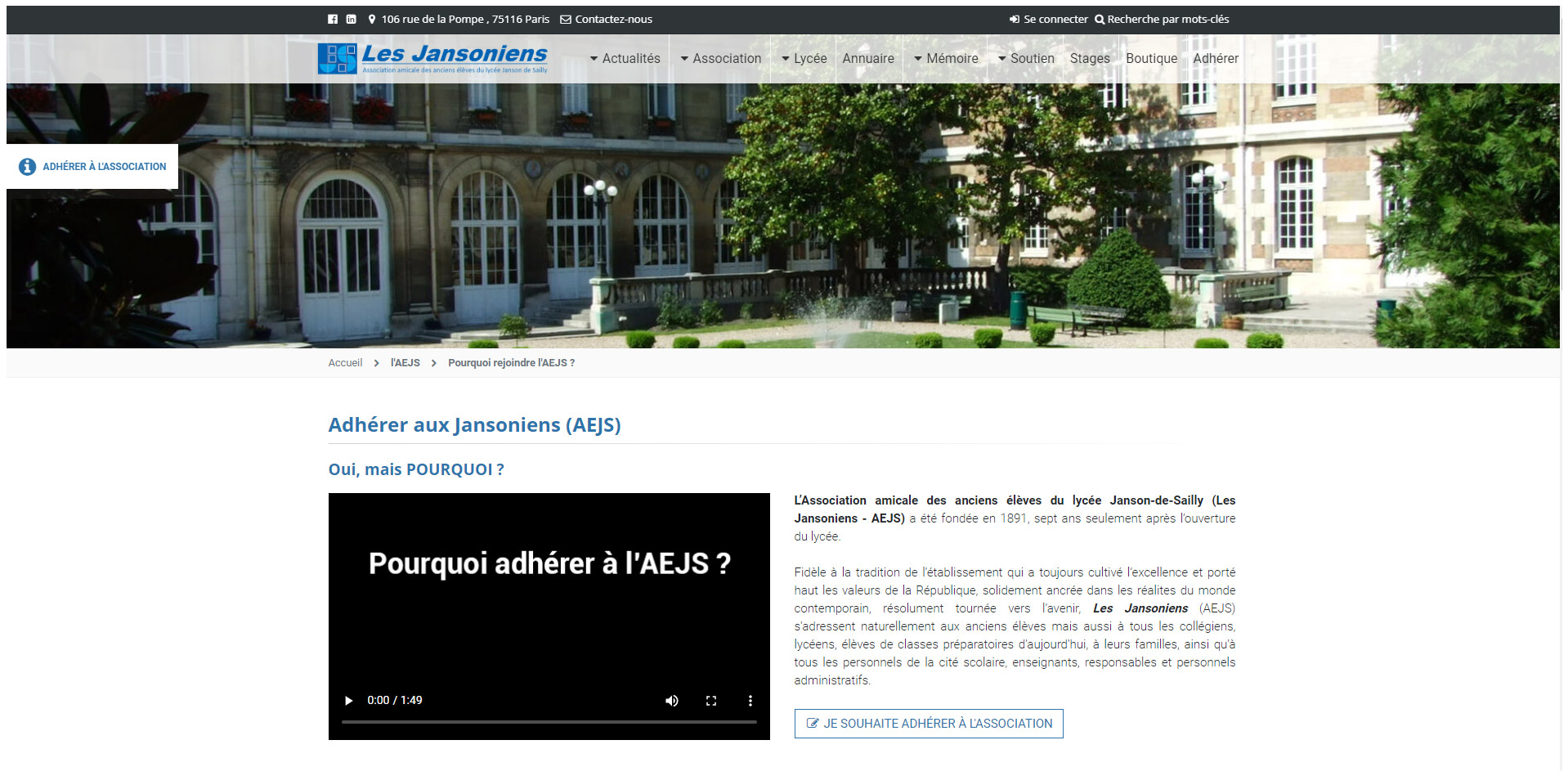This screenshot has width=1568, height=776.
Task: Click Pourquoi rejoindre l'AEJS breadcrumb
Action: 511,363
